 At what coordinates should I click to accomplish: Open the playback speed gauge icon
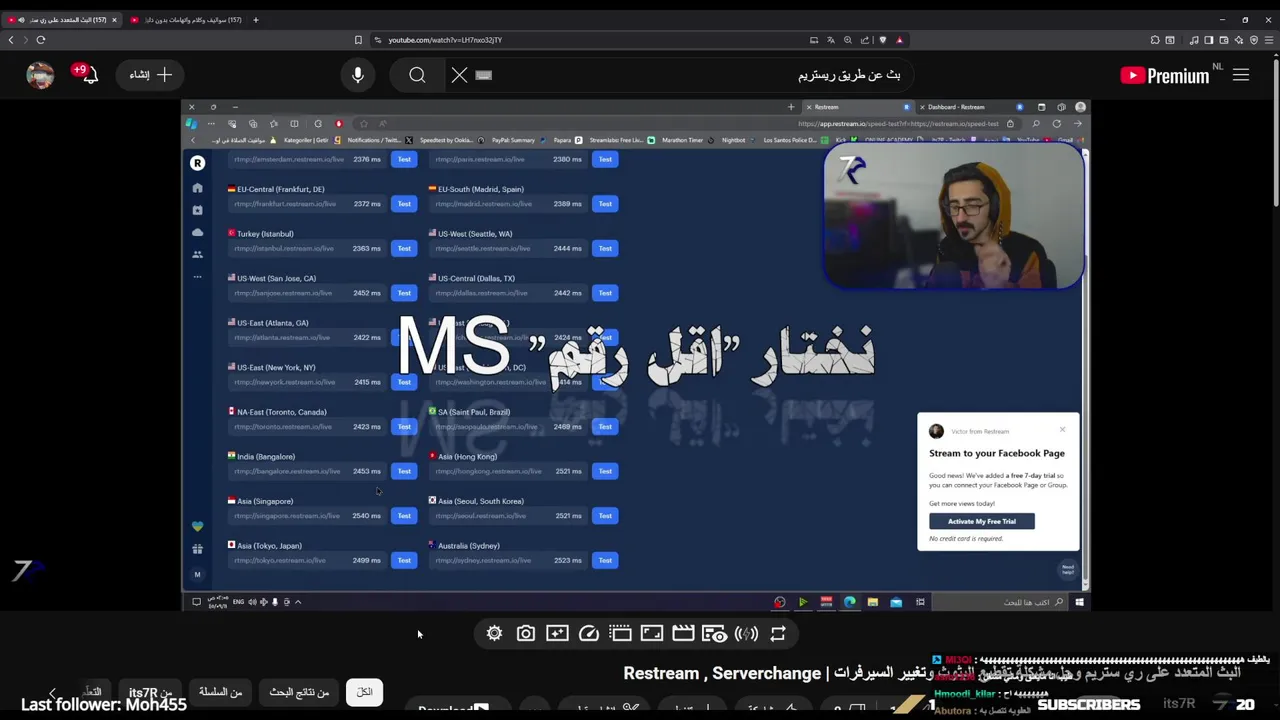click(x=589, y=633)
